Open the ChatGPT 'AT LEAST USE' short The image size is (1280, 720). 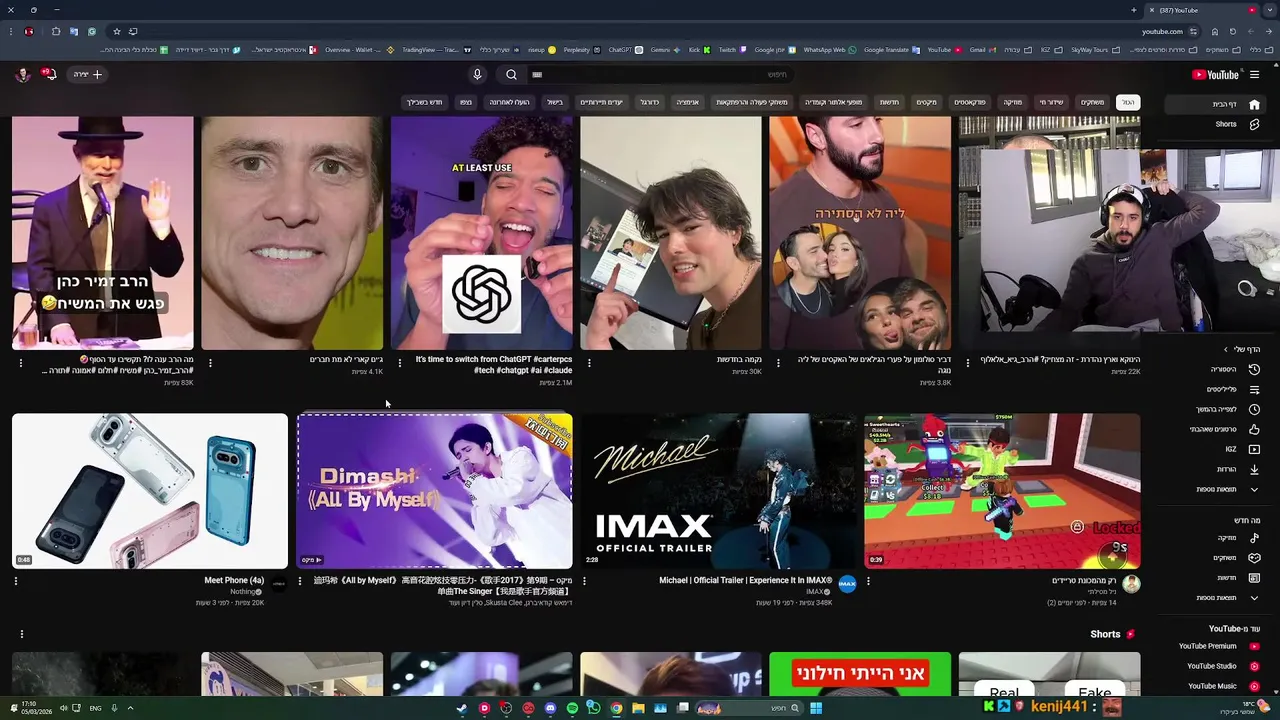point(481,232)
